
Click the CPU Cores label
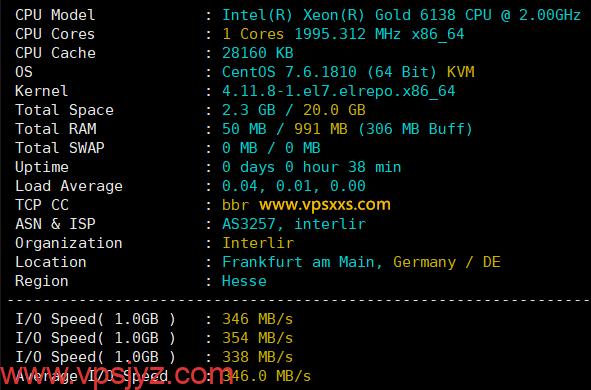click(x=55, y=34)
